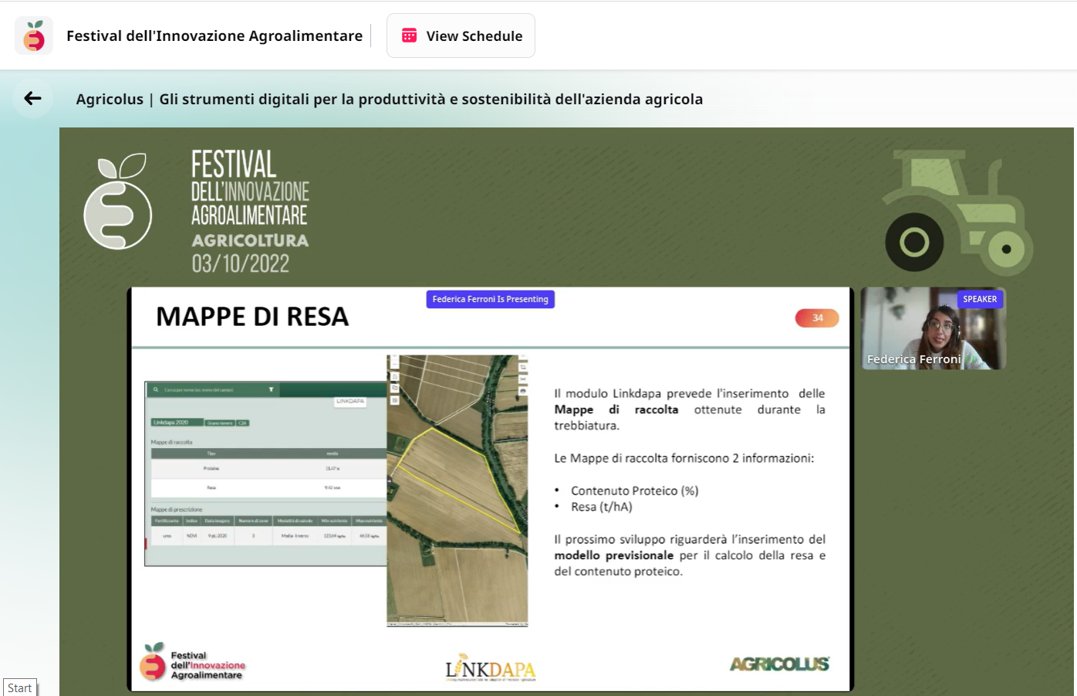Click the Start button in corner
The width and height of the screenshot is (1077, 696).
point(20,688)
